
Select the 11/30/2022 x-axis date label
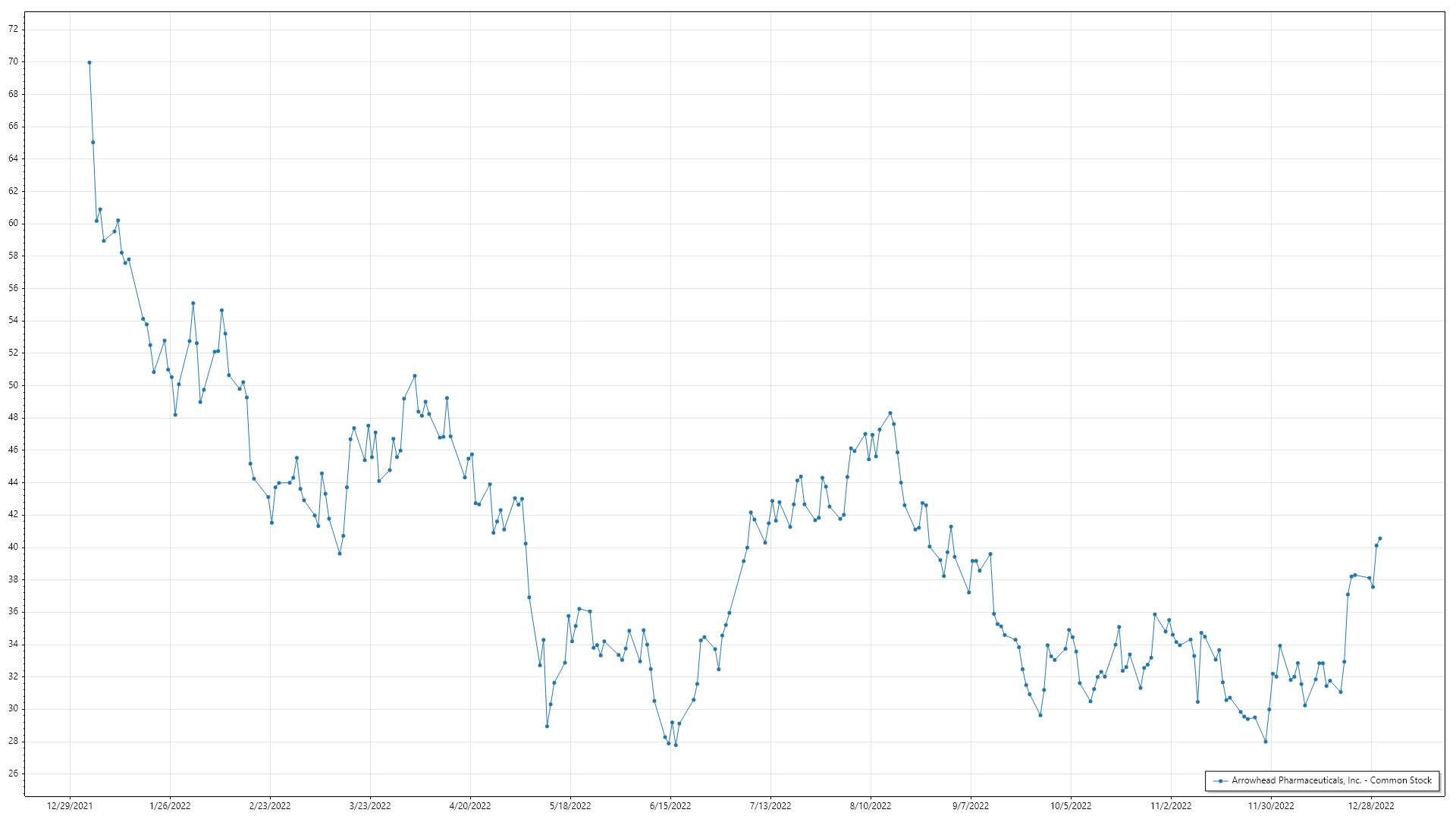1271,805
